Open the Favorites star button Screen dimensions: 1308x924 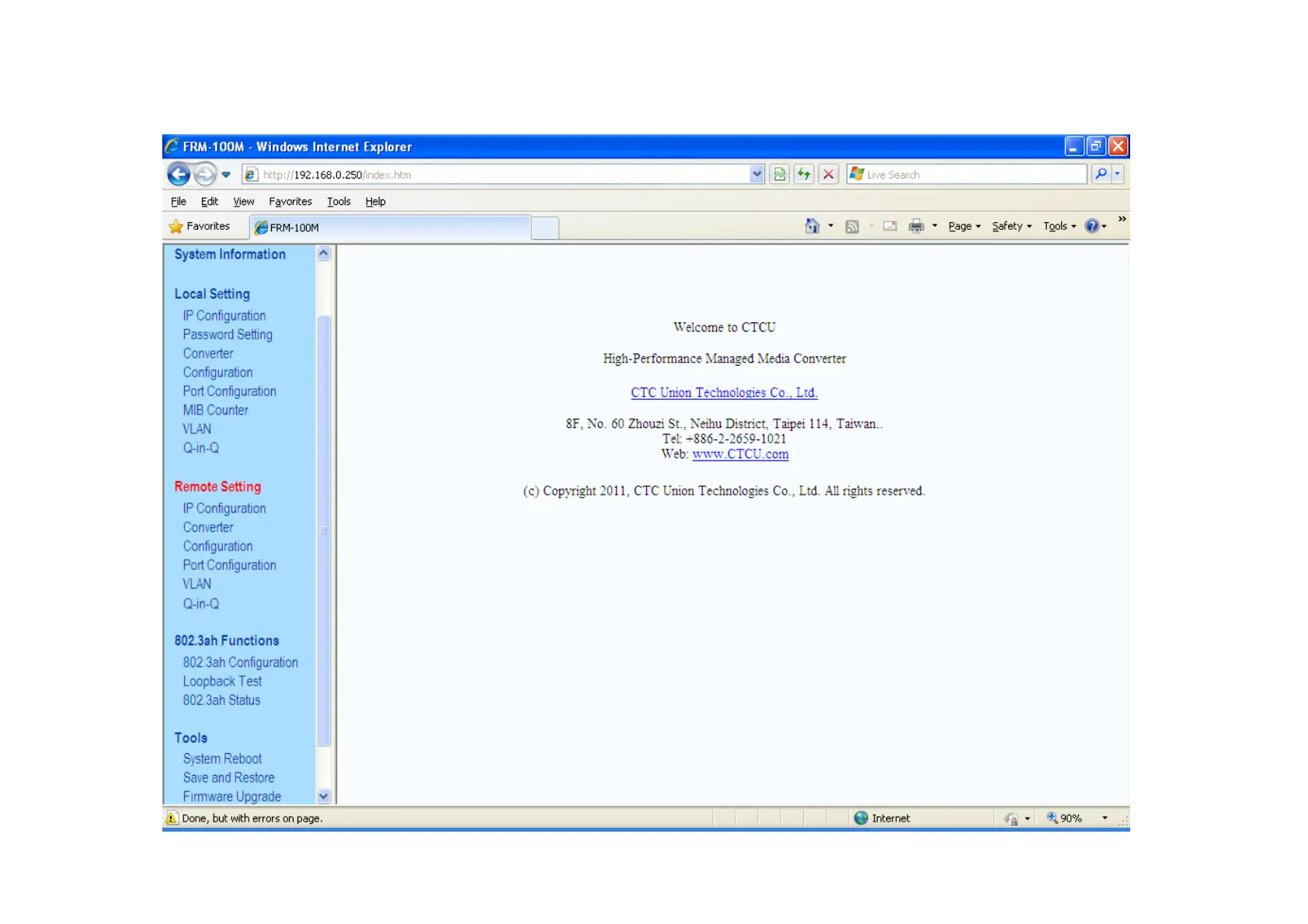coord(200,227)
